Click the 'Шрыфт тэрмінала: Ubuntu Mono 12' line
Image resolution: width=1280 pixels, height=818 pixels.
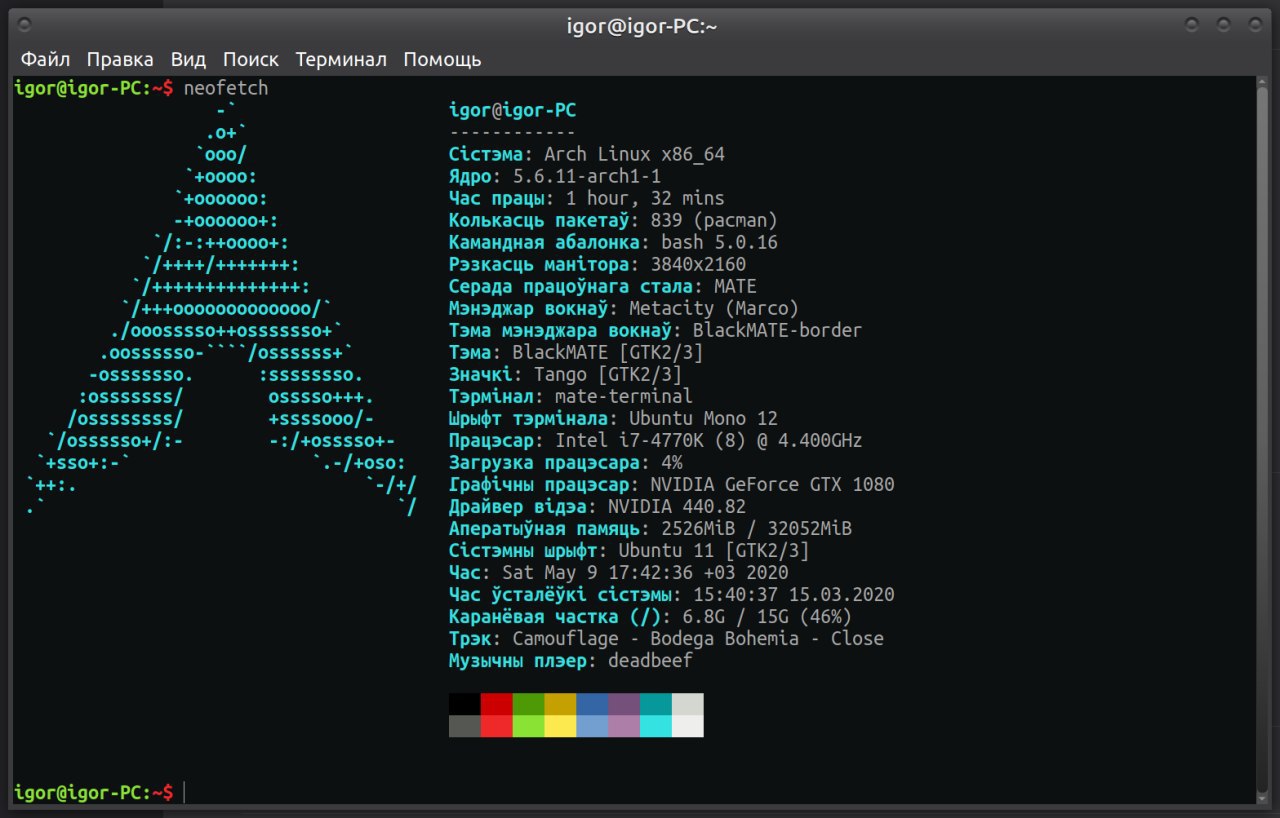point(613,418)
